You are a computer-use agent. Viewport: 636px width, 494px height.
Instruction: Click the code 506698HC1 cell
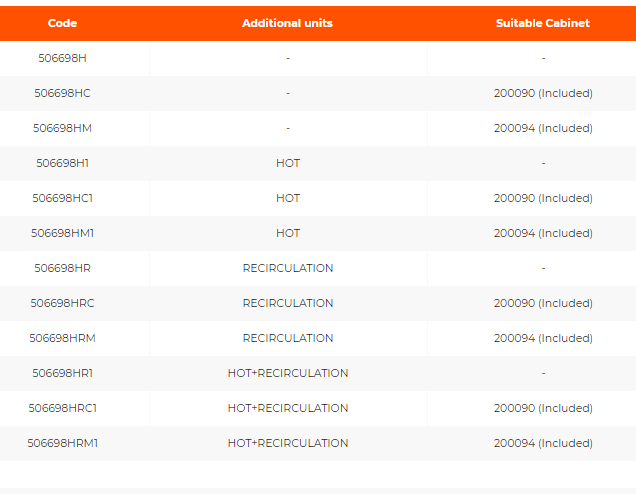(62, 198)
